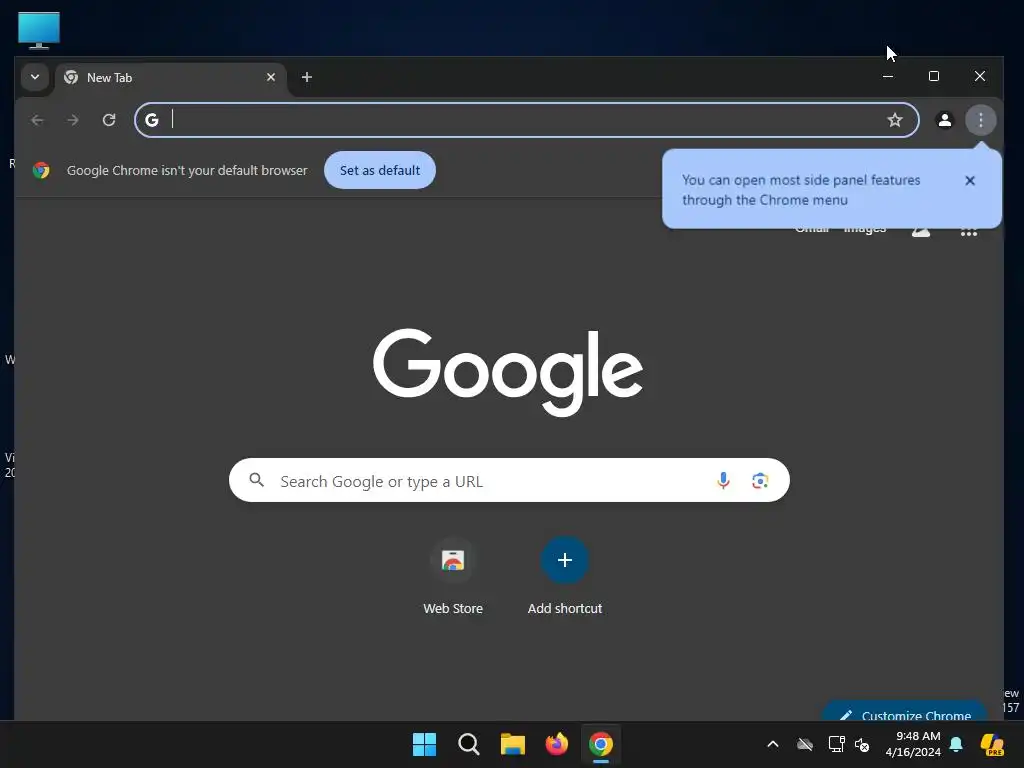Minimize the Chrome window
The height and width of the screenshot is (768, 1024).
(x=888, y=76)
